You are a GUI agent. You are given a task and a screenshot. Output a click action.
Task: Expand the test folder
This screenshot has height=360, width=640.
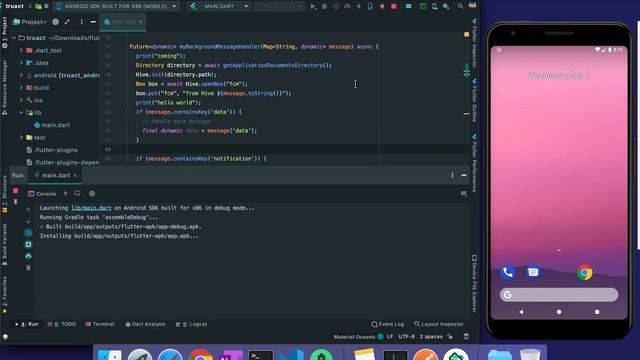coord(21,138)
